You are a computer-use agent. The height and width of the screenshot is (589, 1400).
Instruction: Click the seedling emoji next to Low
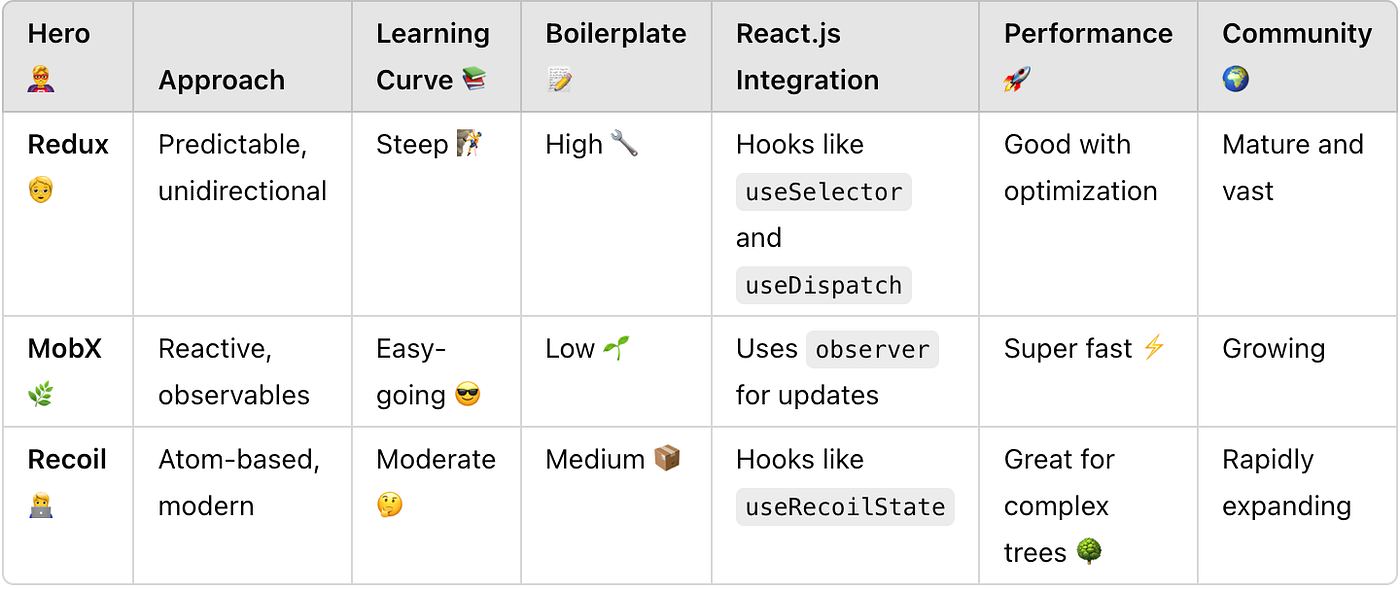pyautogui.click(x=616, y=349)
